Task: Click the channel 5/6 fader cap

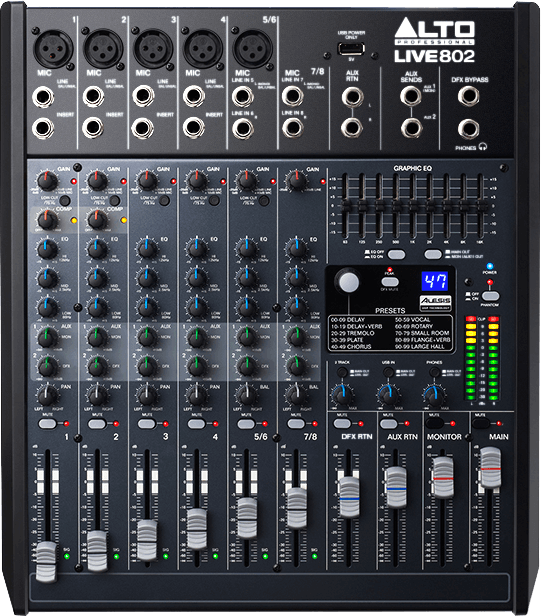Action: click(247, 518)
